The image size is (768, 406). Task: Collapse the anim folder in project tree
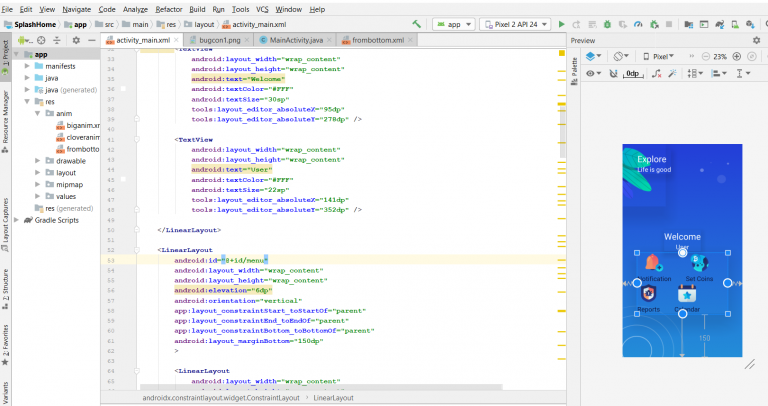click(37, 114)
